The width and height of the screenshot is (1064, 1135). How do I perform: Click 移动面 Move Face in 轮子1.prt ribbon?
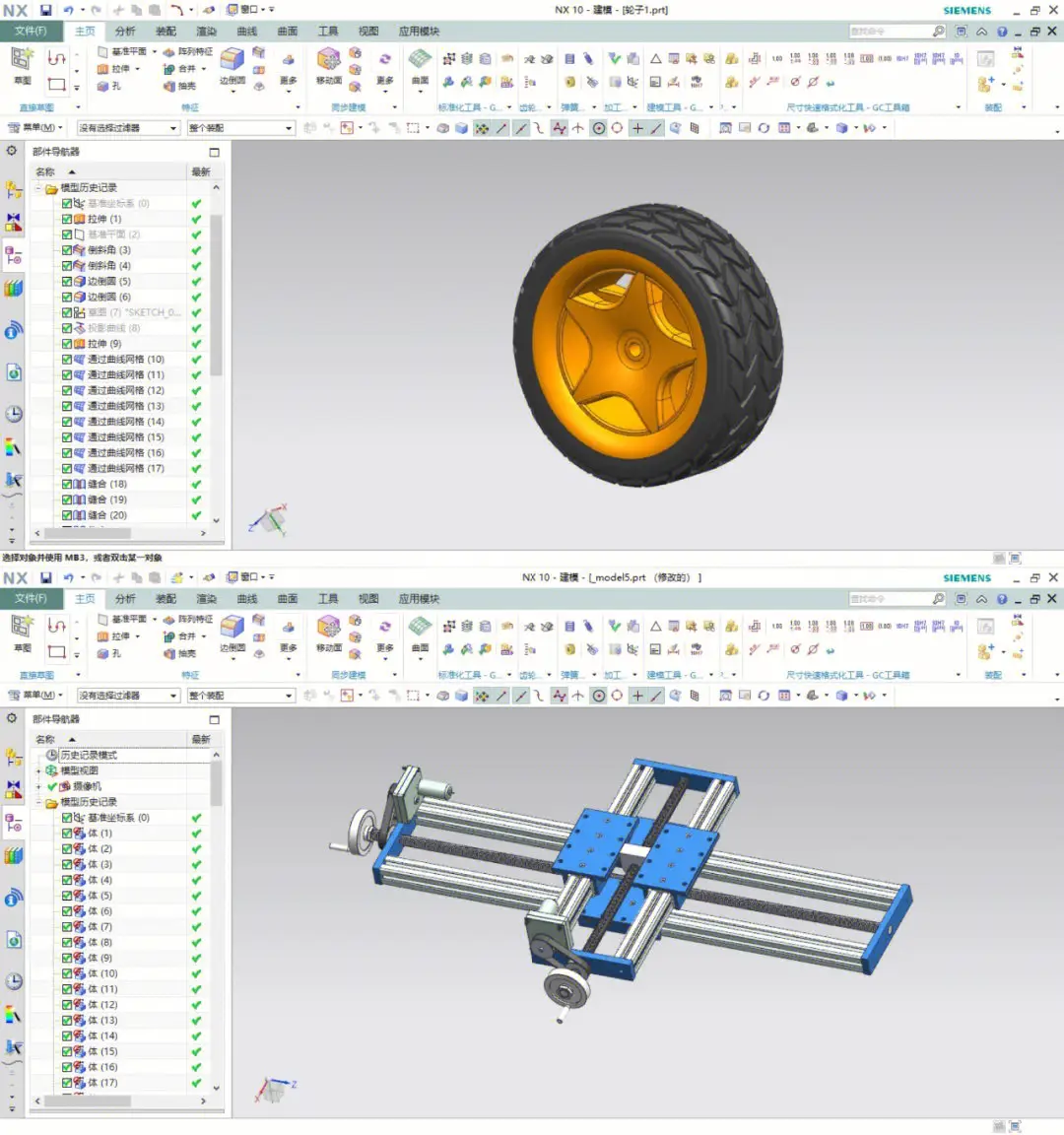329,66
